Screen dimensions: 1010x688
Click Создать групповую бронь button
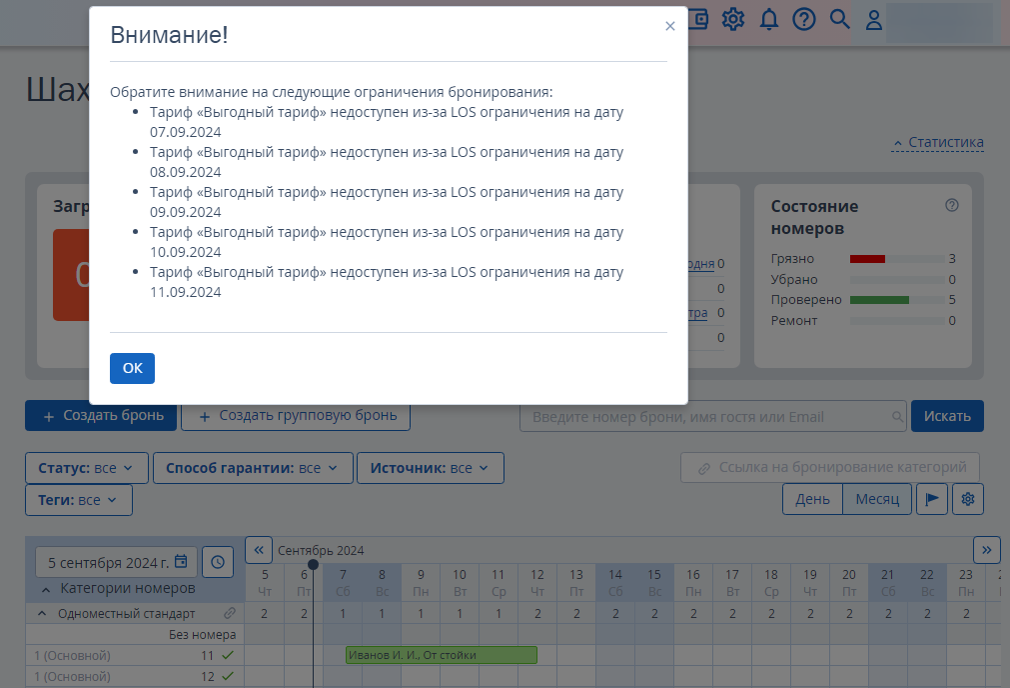tap(296, 416)
